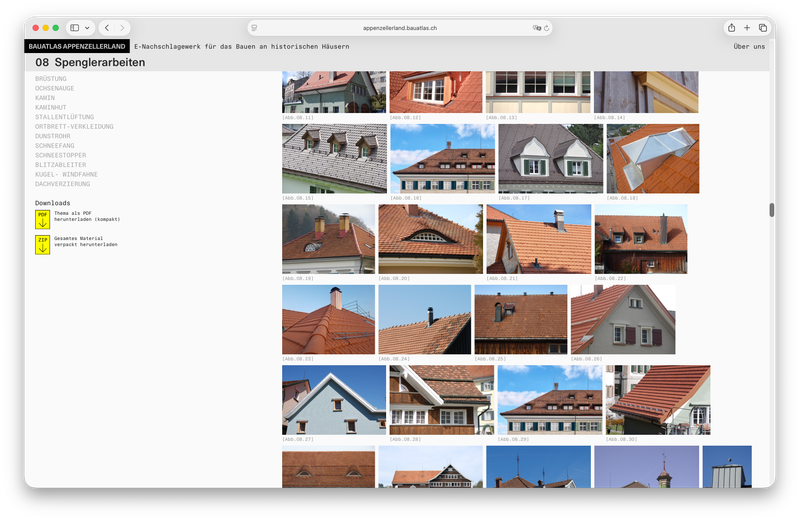Screen dimensions: 800x520
Task: Open thumbnail Abb.08.25 brown tiled roof
Action: (x=521, y=319)
